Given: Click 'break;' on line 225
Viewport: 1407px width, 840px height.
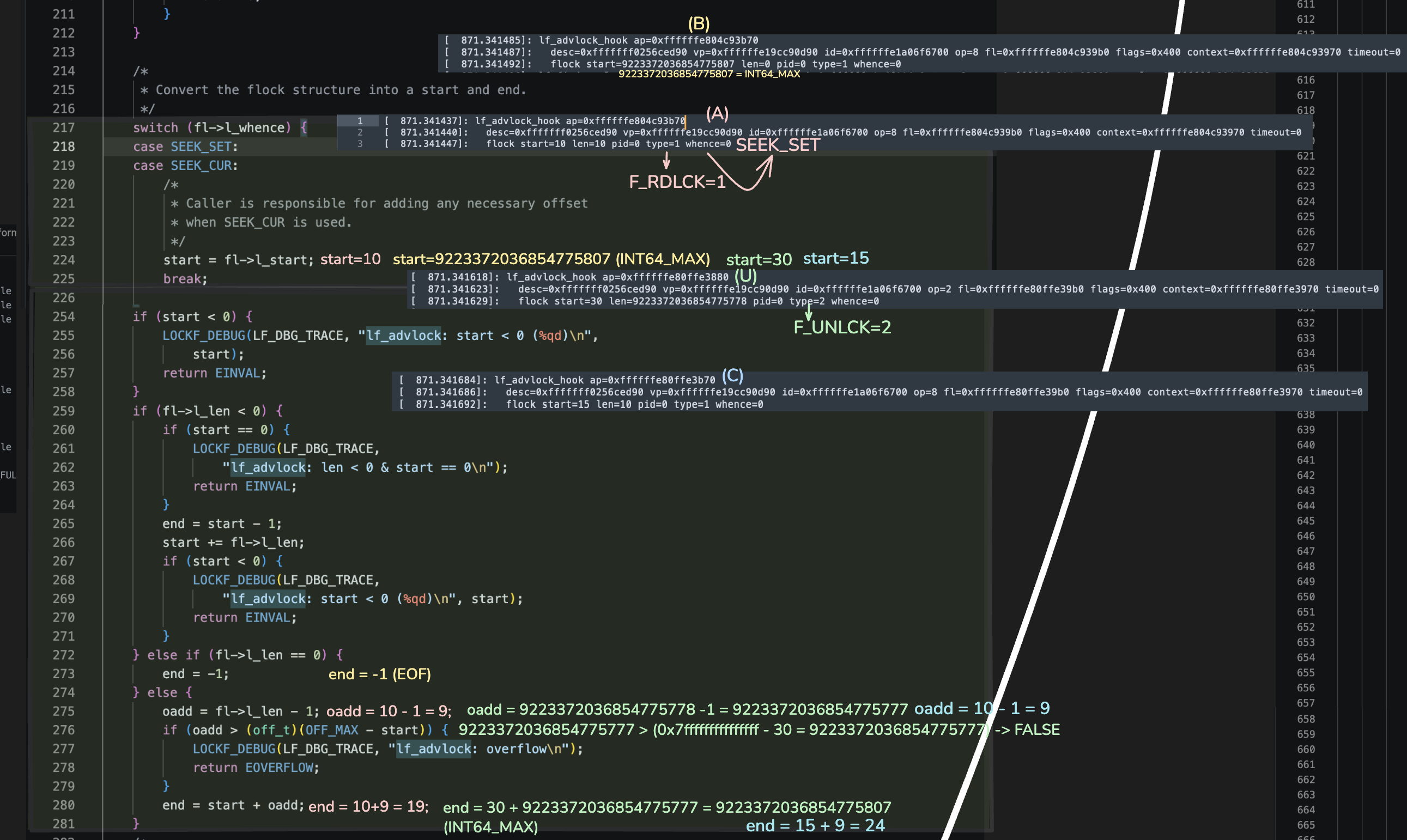Looking at the screenshot, I should pyautogui.click(x=186, y=278).
